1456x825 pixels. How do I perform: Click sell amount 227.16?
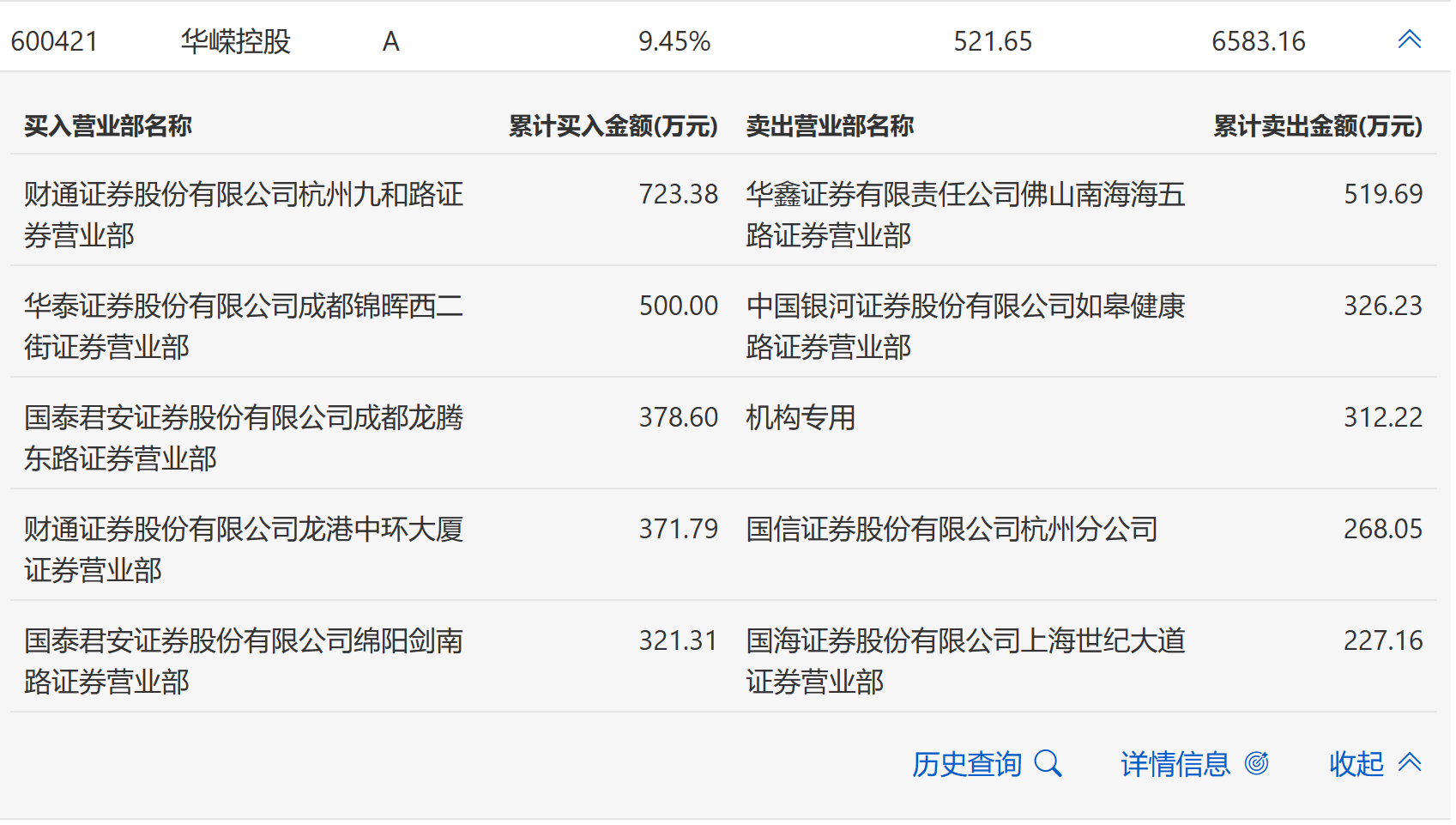click(x=1383, y=640)
